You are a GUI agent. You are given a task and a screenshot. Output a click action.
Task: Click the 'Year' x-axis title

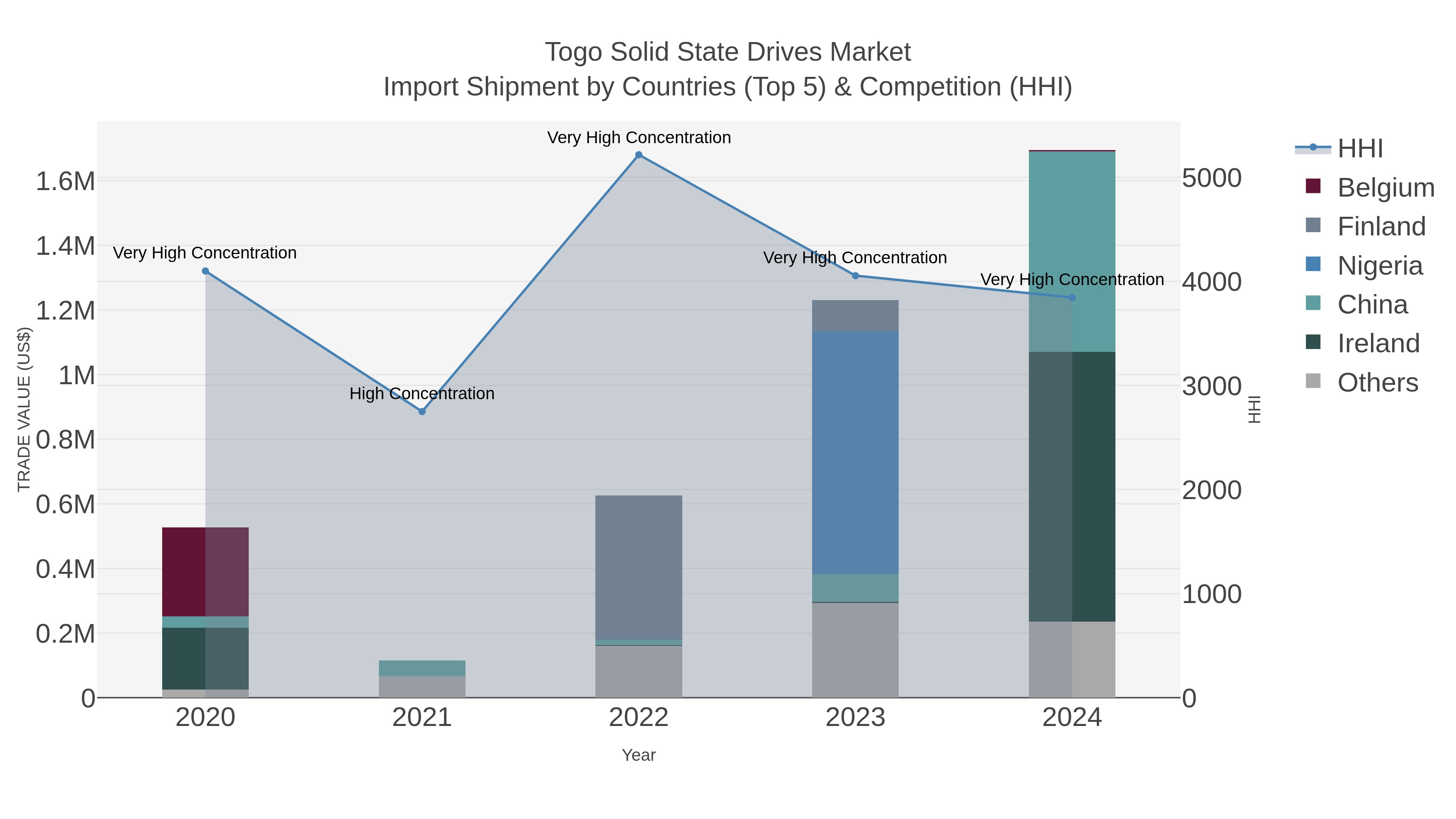click(x=639, y=755)
